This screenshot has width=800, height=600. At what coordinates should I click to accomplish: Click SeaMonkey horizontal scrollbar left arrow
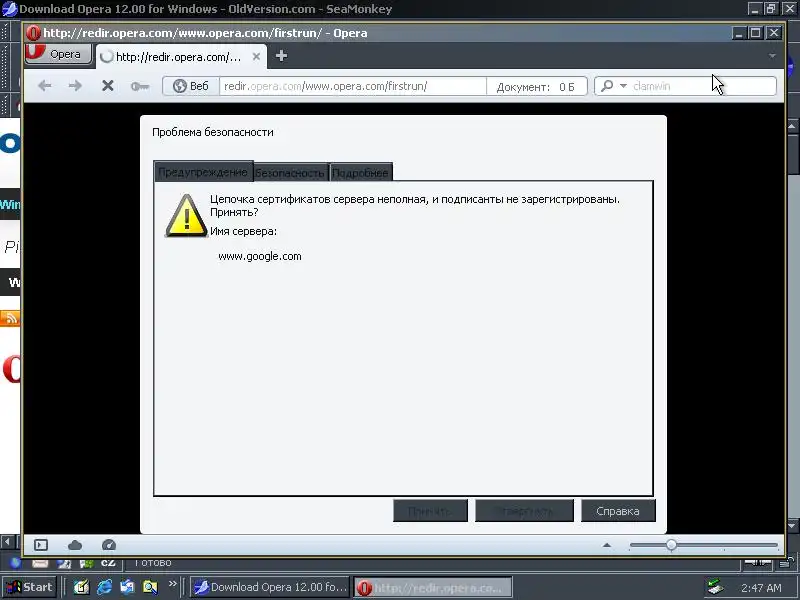tap(7, 541)
